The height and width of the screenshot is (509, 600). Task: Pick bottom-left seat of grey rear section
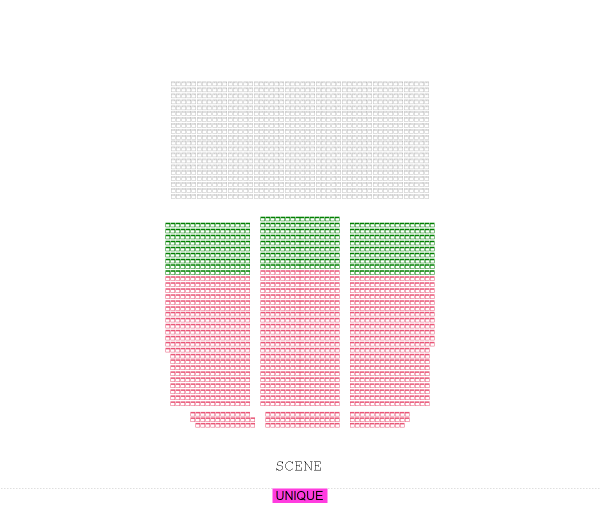174,196
